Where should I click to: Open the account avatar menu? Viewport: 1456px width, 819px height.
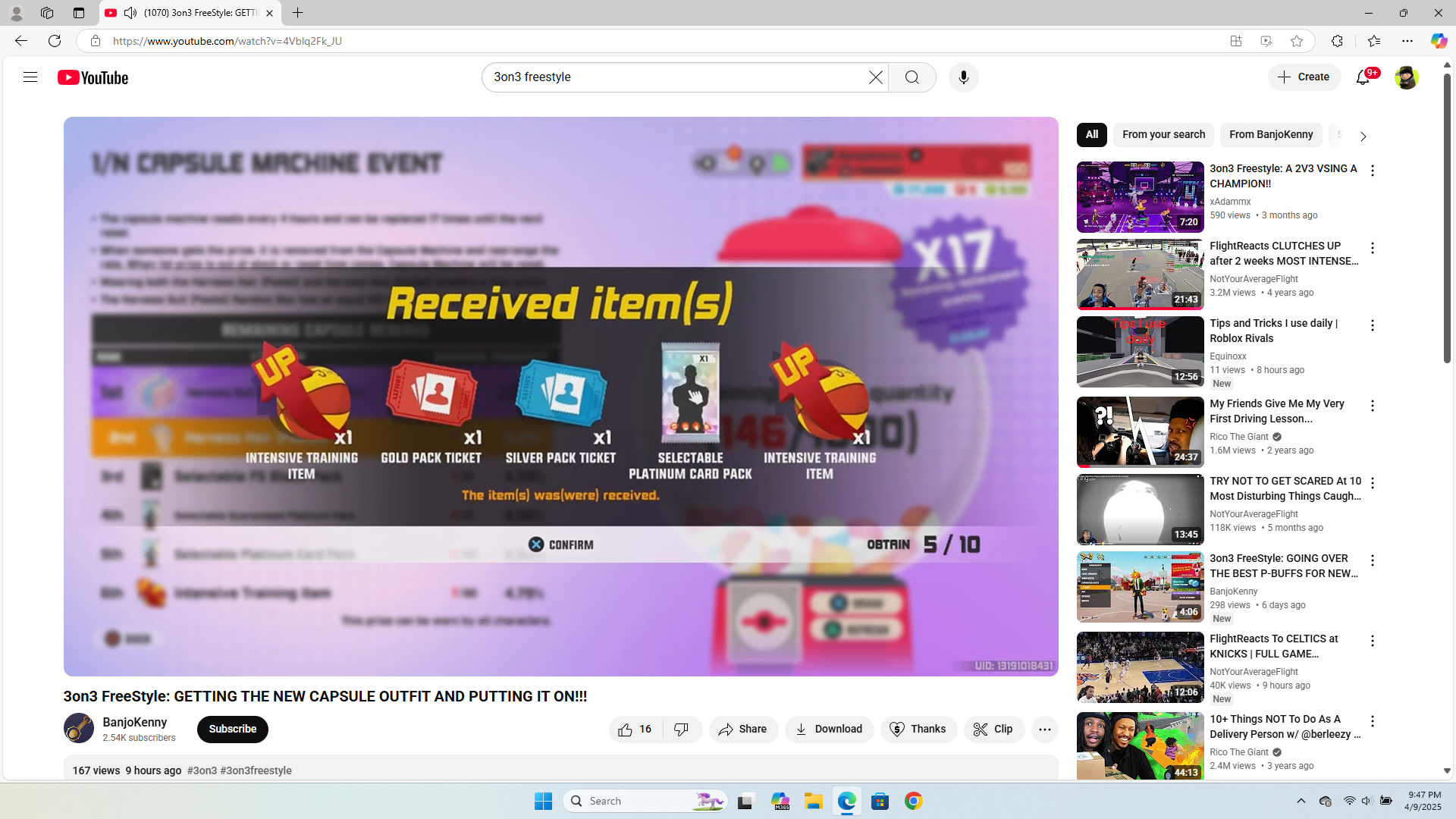[1406, 77]
